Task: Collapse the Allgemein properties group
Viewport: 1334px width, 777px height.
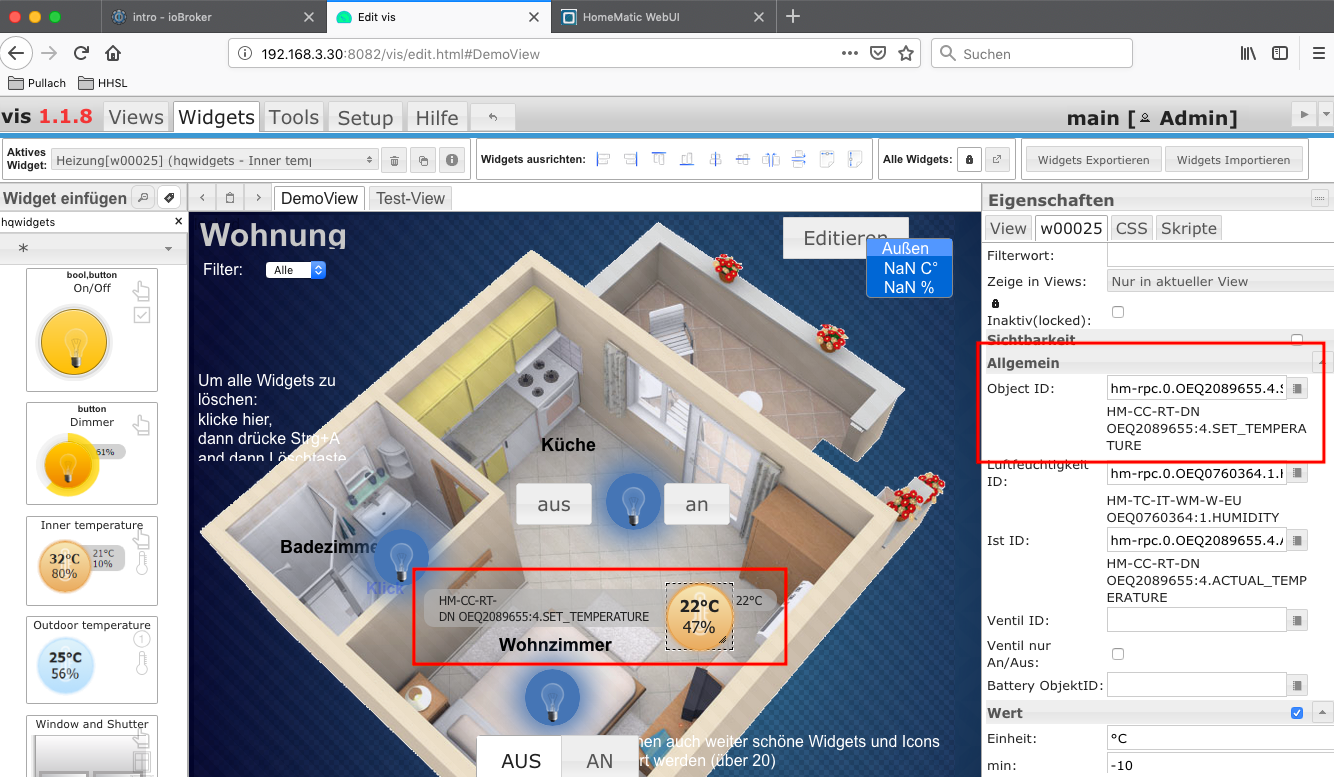Action: (1322, 362)
